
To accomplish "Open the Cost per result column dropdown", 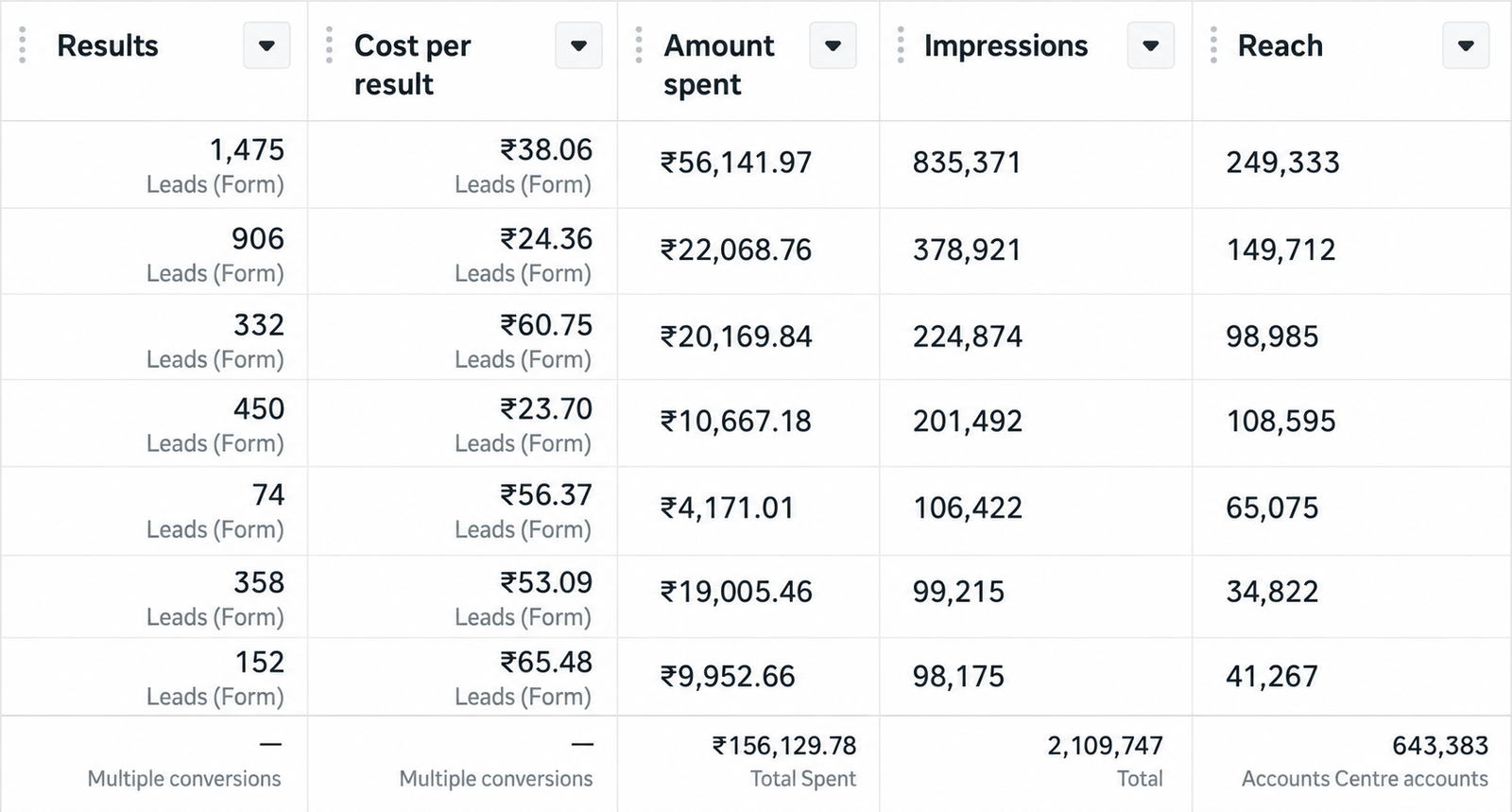I will [x=578, y=45].
